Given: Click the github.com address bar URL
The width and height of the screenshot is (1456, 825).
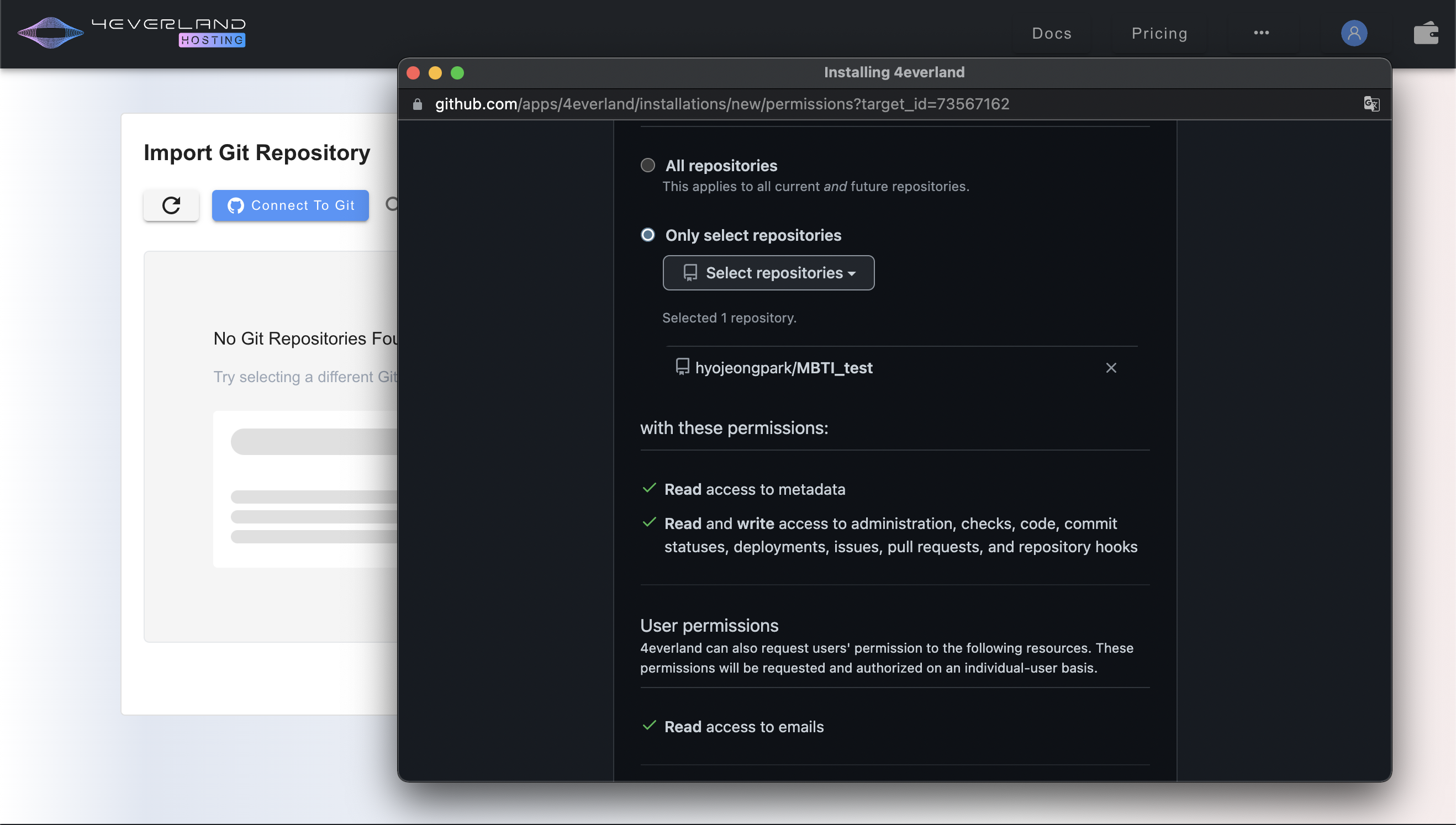Looking at the screenshot, I should tap(721, 104).
